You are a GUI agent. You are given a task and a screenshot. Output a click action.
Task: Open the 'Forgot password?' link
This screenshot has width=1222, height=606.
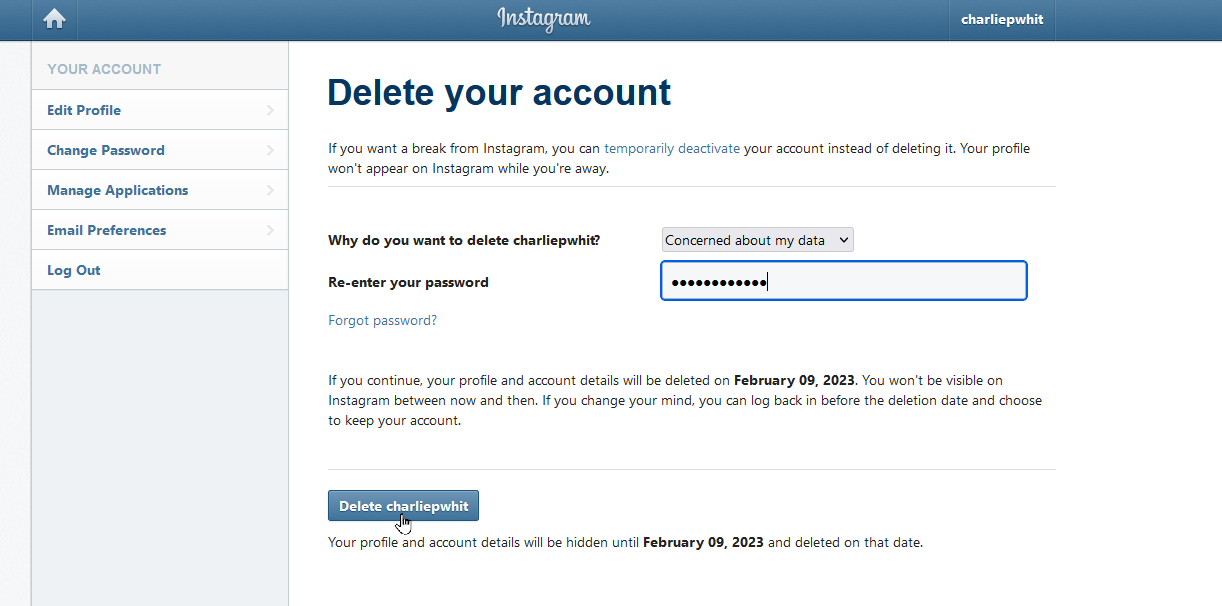(x=382, y=319)
